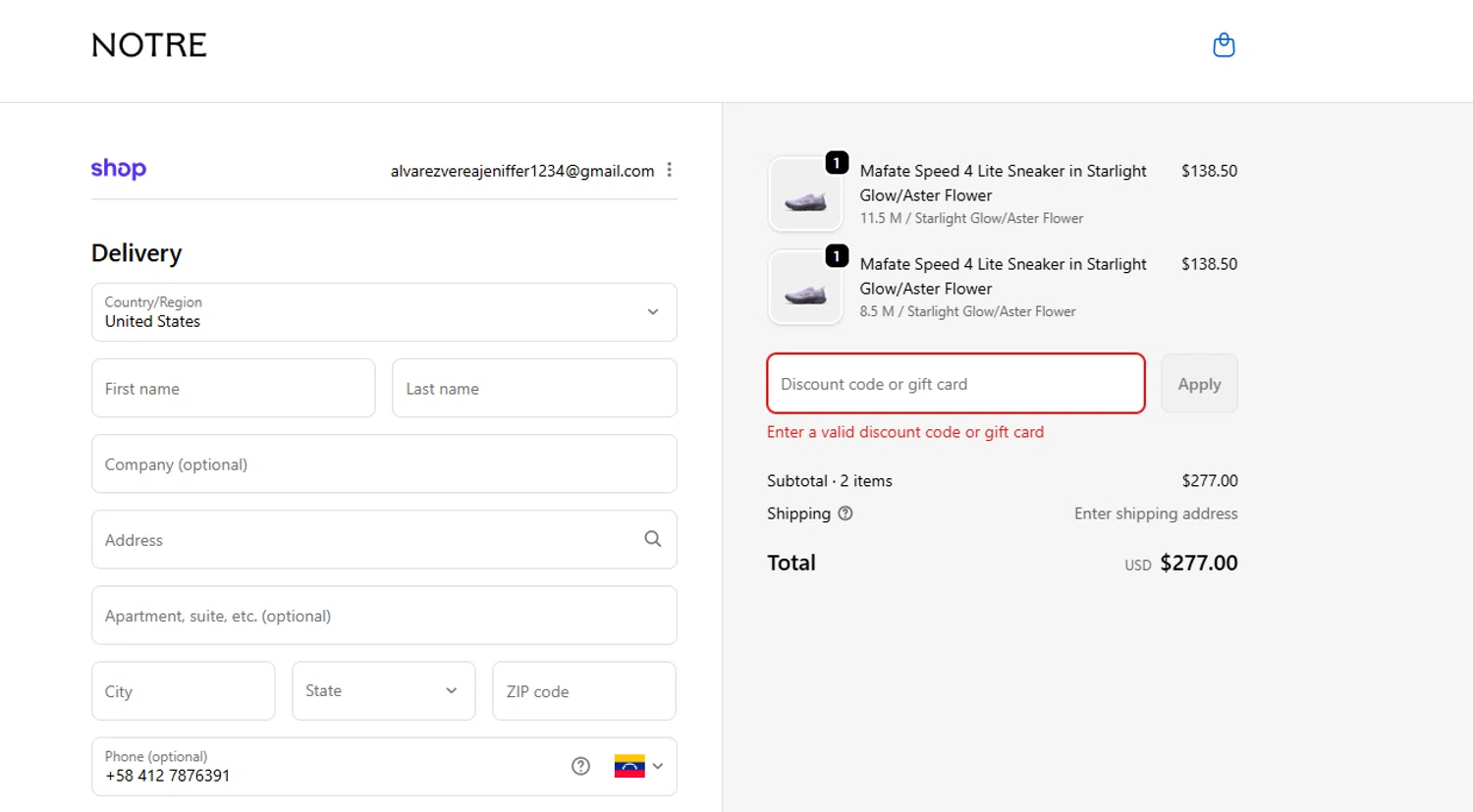
Task: Click the address search magnifier icon
Action: 652,539
